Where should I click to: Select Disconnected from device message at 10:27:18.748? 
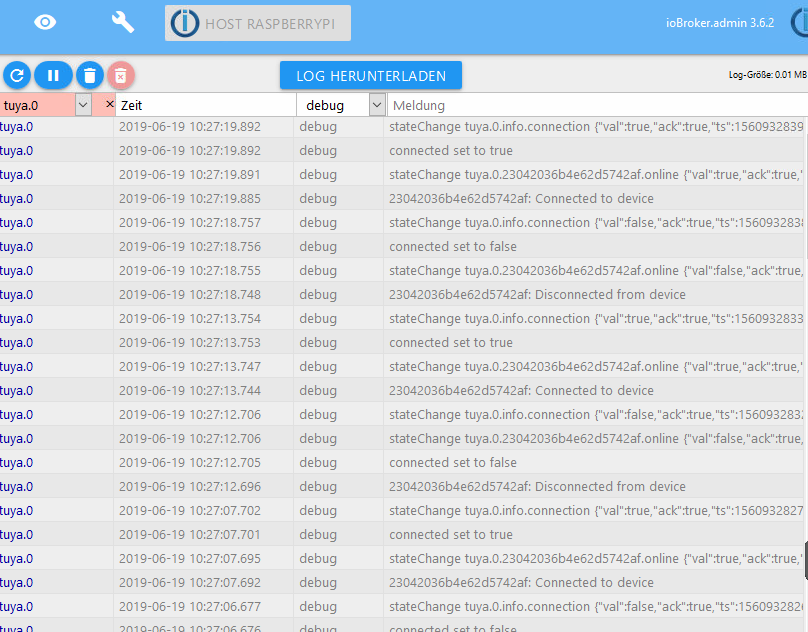coord(537,294)
